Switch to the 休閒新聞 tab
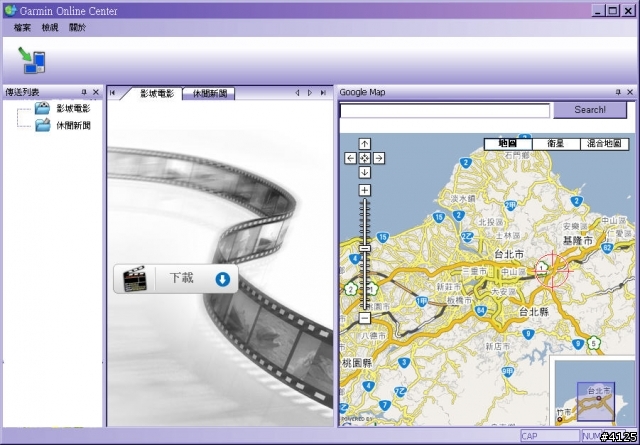The width and height of the screenshot is (640, 445). click(209, 93)
